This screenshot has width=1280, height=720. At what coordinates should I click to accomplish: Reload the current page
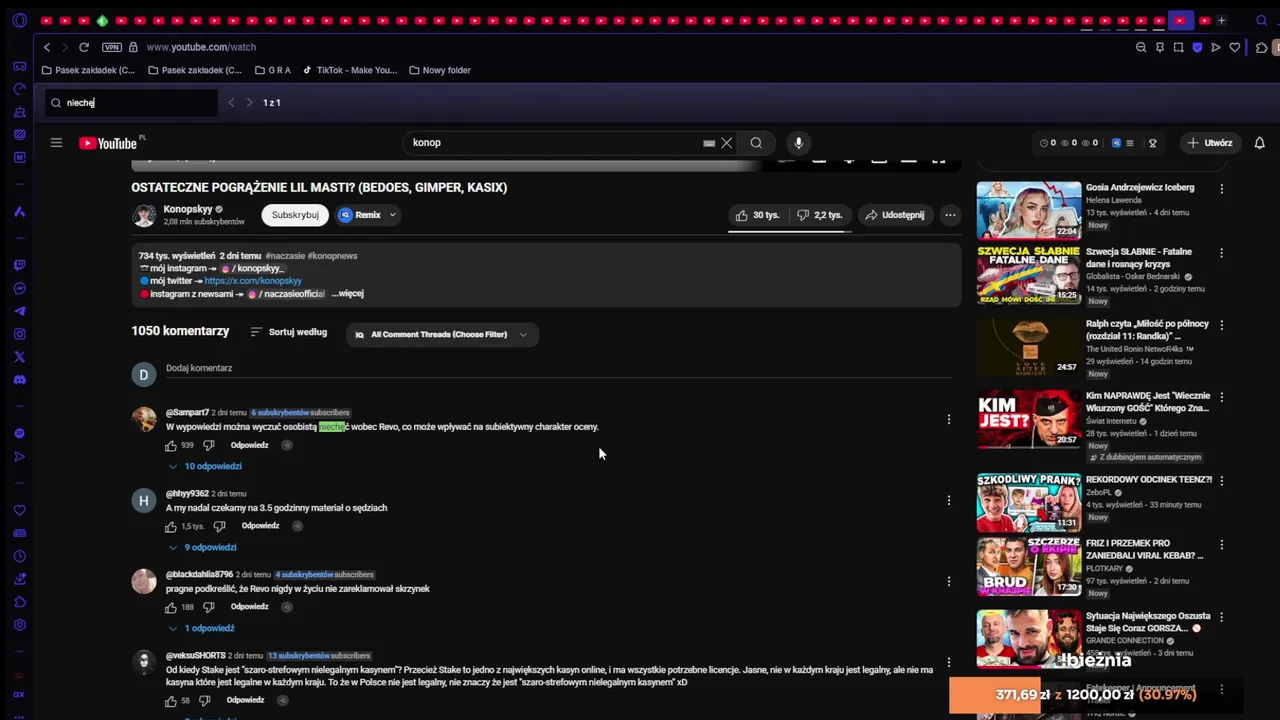[84, 47]
